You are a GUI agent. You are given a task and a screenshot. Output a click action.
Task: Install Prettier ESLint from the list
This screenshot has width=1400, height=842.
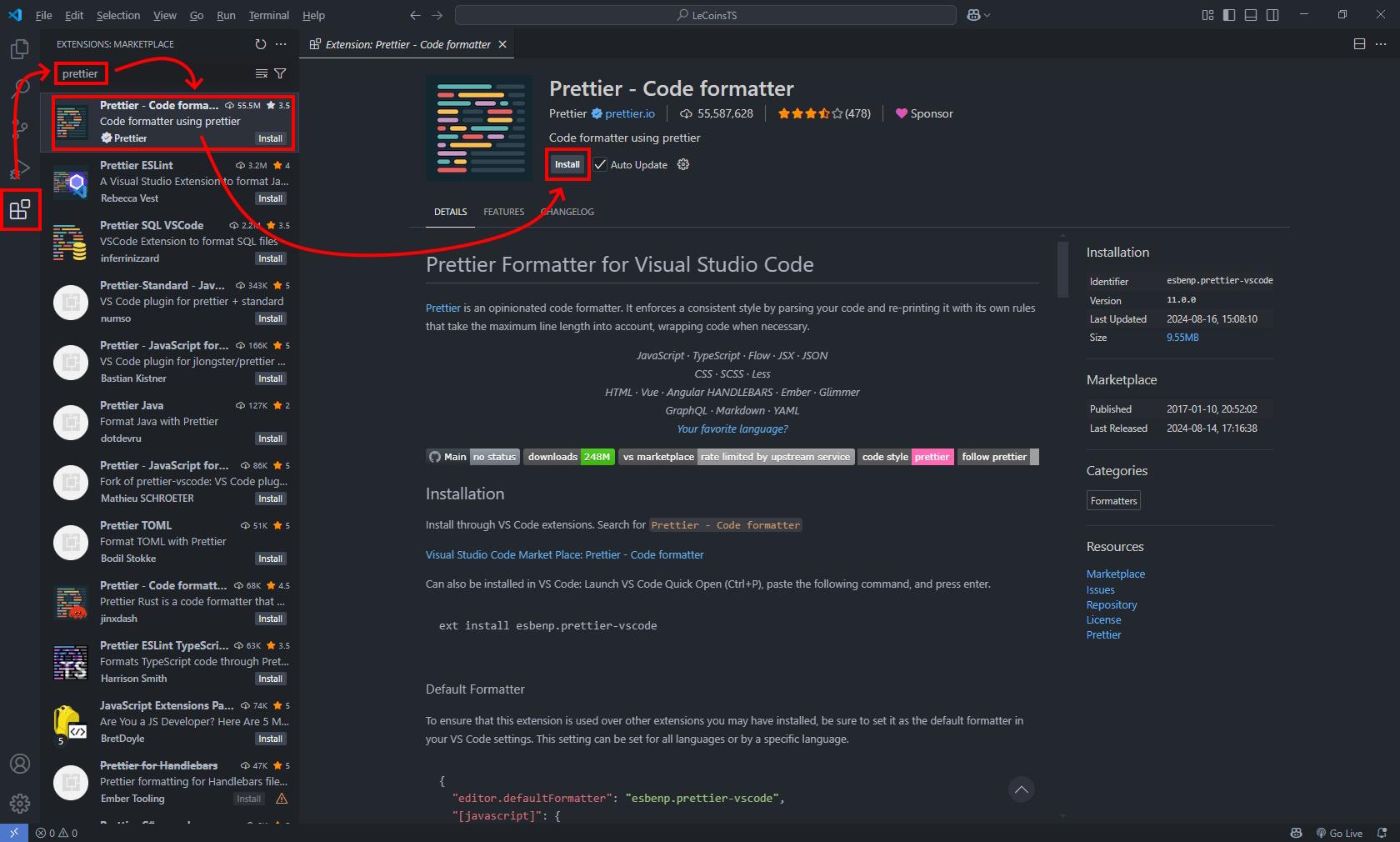click(x=270, y=198)
